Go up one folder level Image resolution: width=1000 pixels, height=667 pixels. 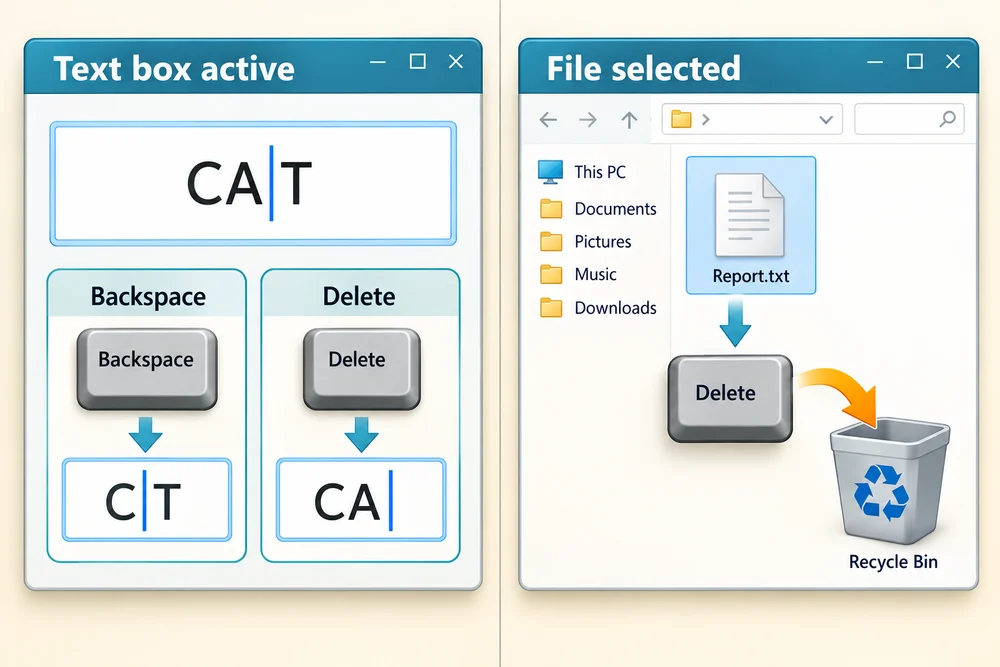click(629, 119)
